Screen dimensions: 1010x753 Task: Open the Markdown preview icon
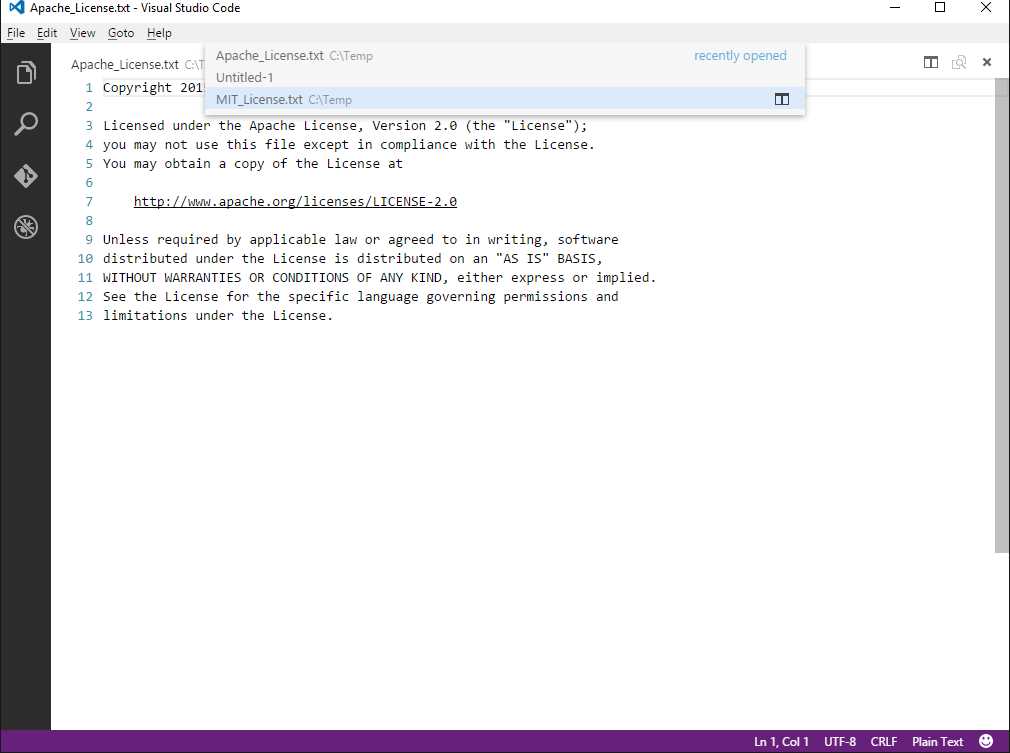[x=959, y=61]
